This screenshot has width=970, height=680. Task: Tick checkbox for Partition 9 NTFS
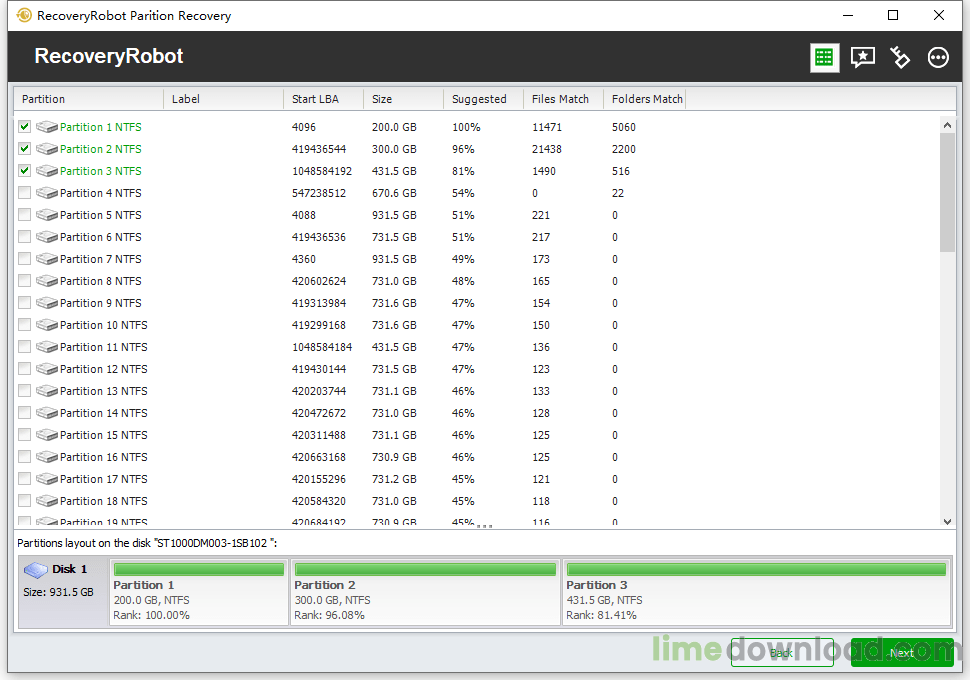coord(24,302)
